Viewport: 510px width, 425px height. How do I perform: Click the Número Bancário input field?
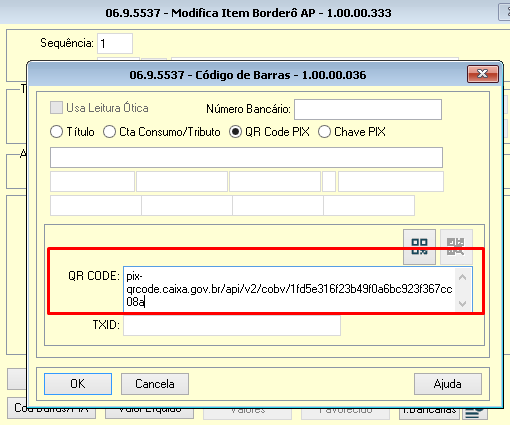(x=368, y=109)
